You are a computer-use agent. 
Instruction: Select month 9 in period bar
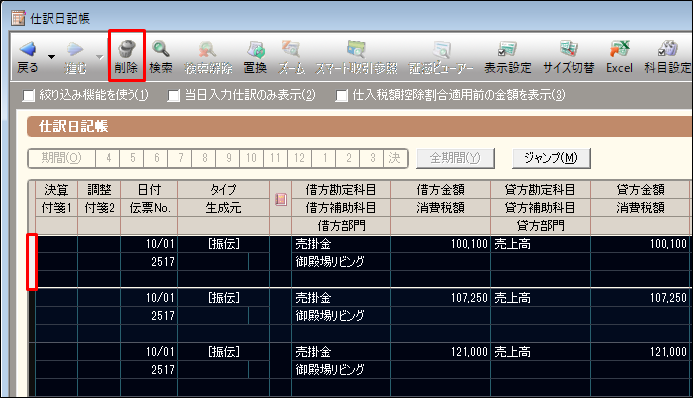(x=228, y=158)
